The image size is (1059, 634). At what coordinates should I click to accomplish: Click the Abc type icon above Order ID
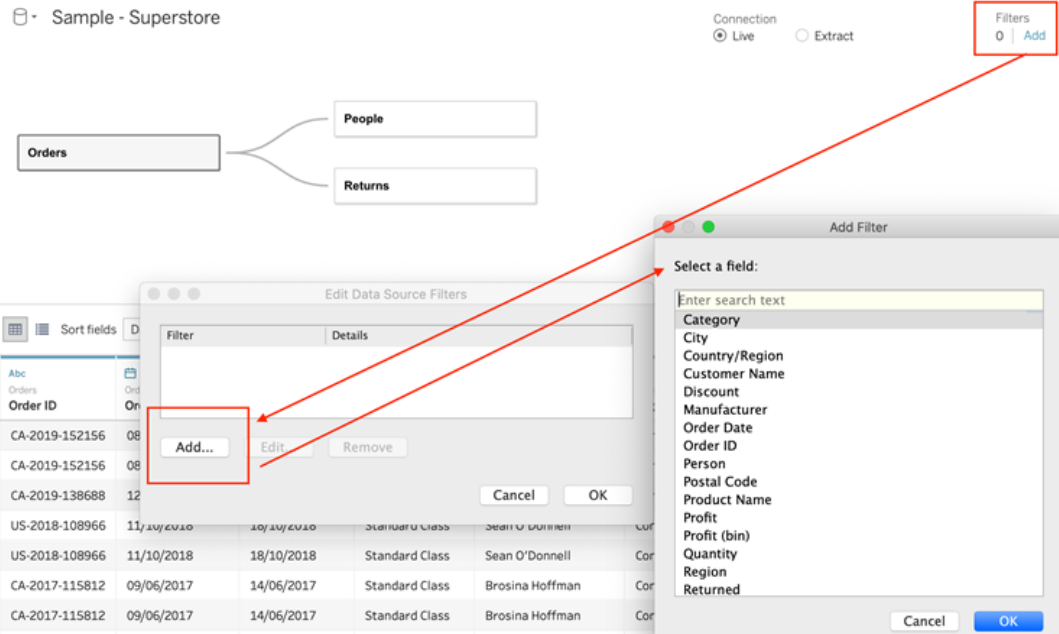pyautogui.click(x=17, y=373)
